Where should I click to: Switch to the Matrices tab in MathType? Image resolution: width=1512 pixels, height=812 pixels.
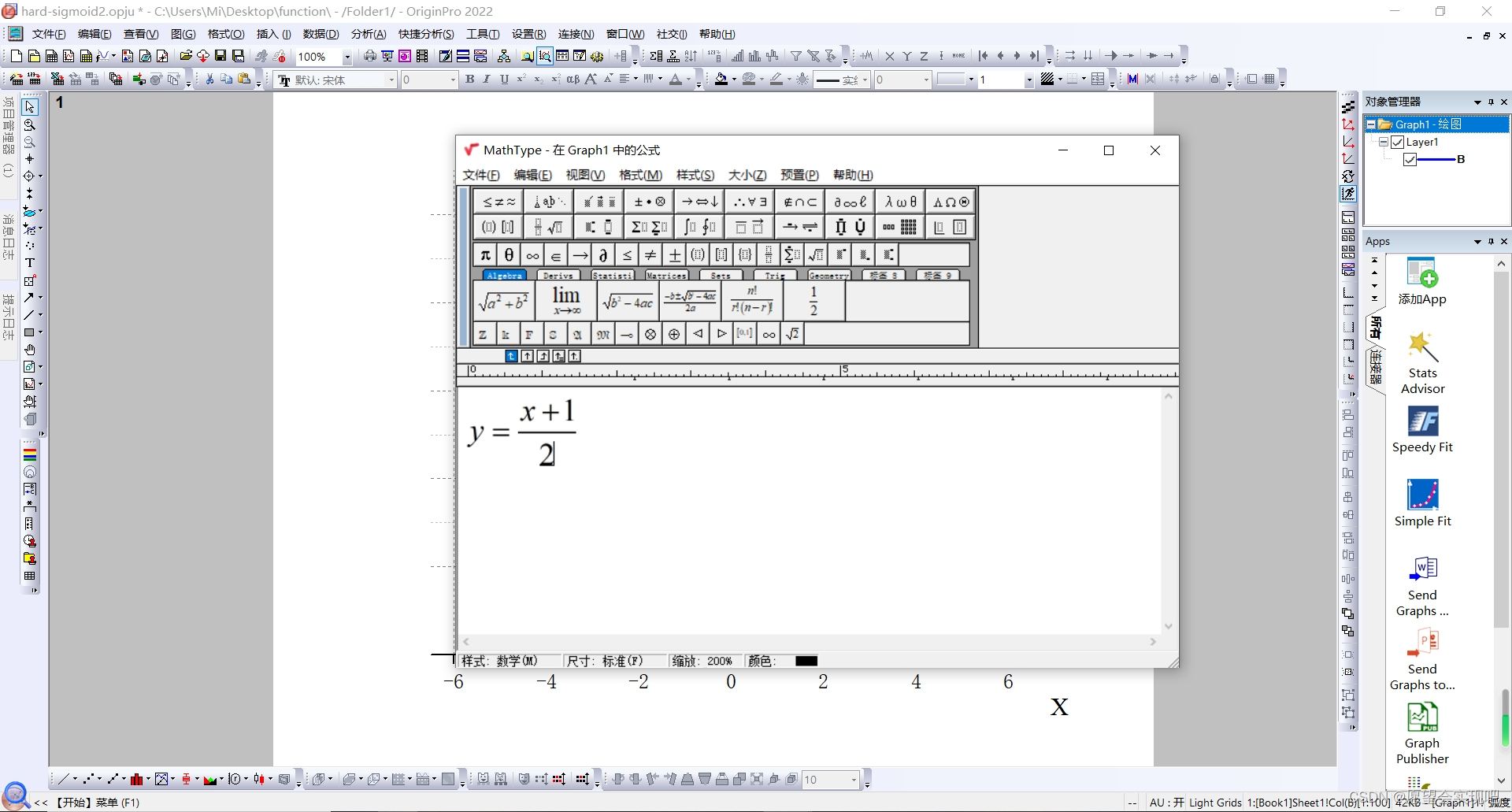pos(666,276)
